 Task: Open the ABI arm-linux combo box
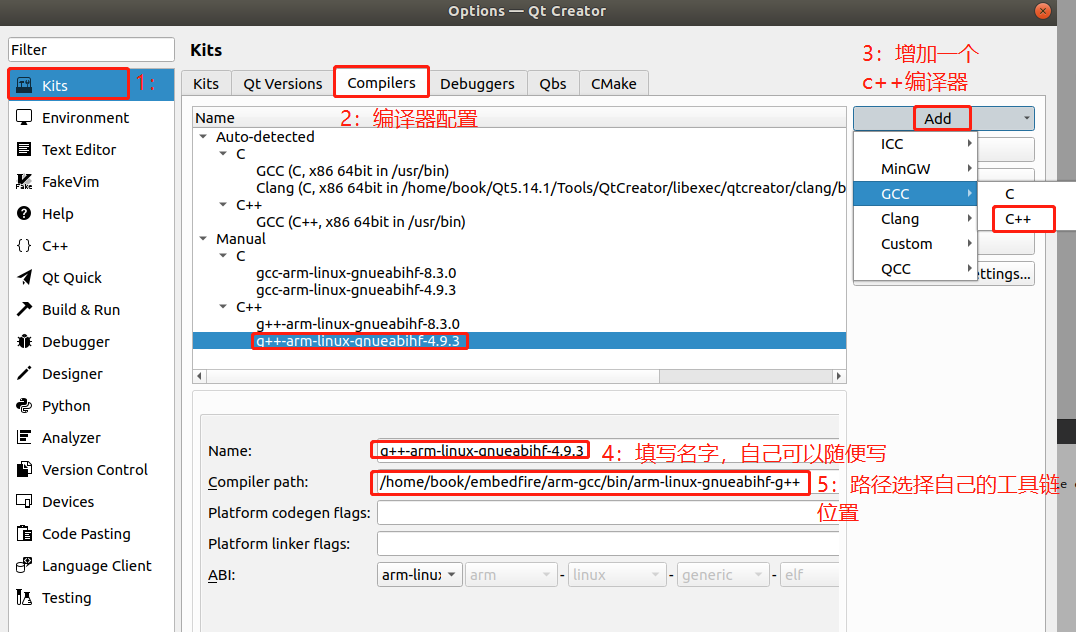click(419, 574)
